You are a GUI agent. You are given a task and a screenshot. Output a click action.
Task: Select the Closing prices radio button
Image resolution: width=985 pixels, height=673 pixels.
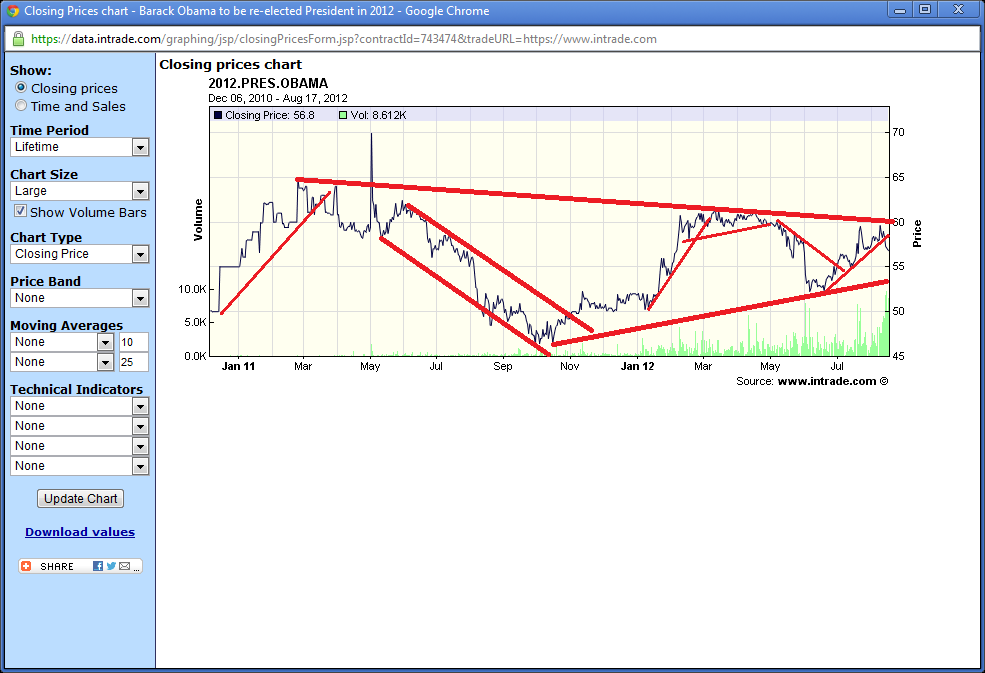(21, 87)
